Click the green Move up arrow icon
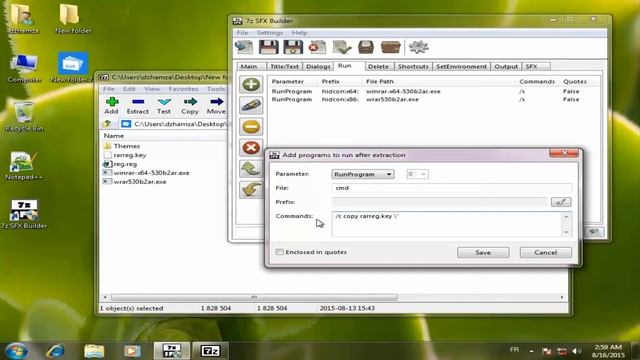This screenshot has height=360, width=640. (x=251, y=169)
